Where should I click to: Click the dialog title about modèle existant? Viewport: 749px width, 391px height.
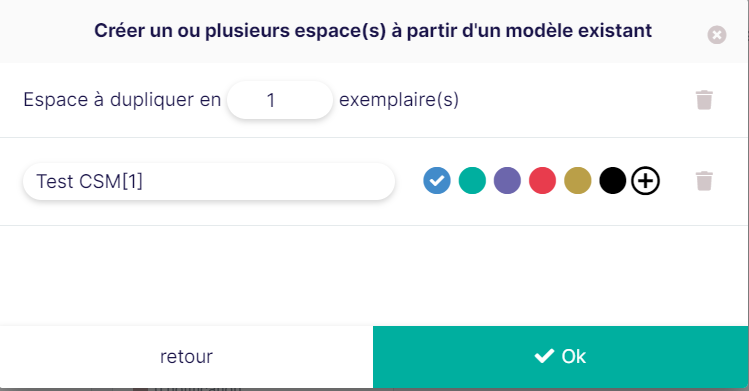373,31
